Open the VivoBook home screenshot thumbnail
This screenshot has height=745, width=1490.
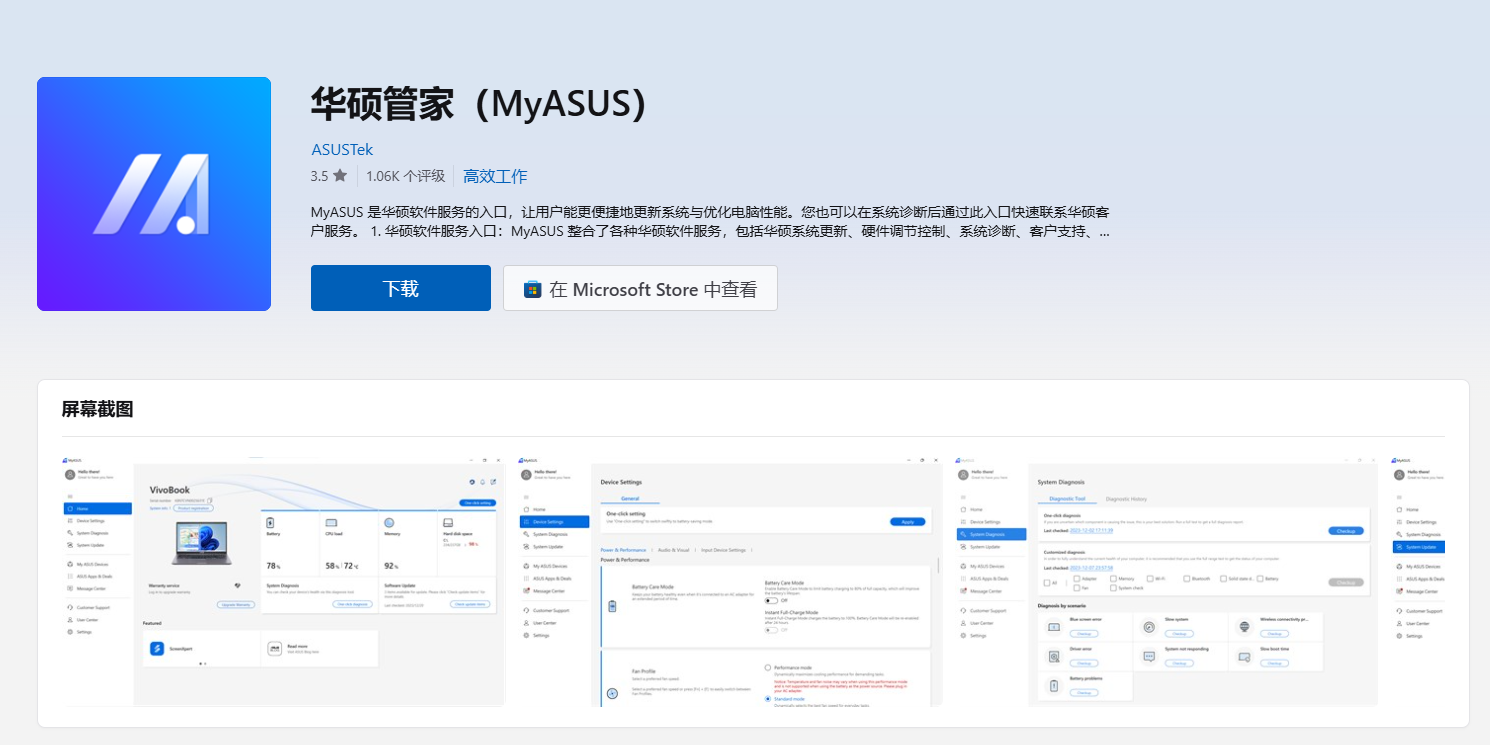(x=284, y=580)
